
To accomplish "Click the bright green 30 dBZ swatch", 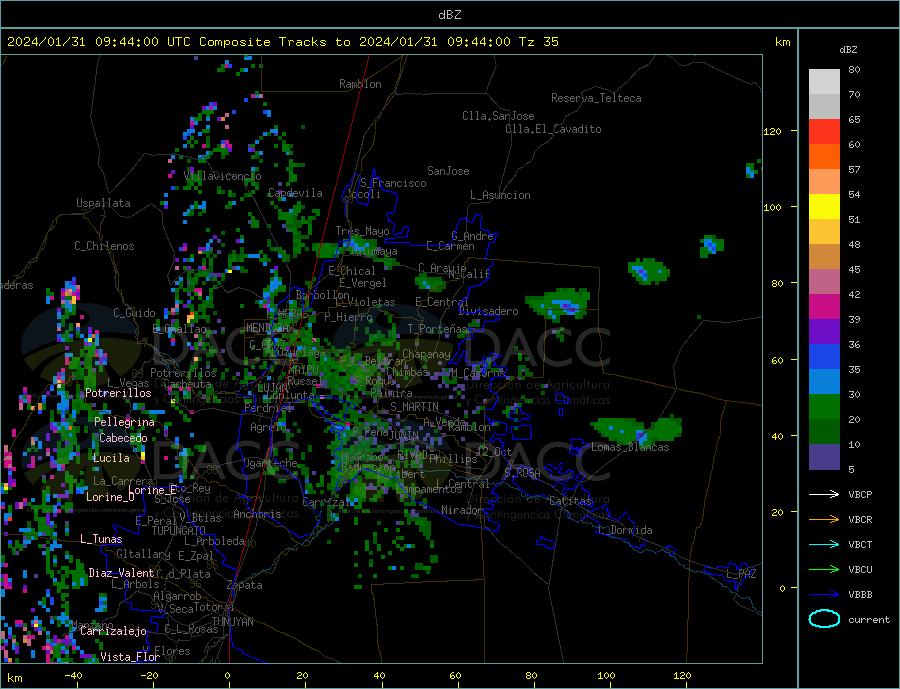I will (x=824, y=407).
